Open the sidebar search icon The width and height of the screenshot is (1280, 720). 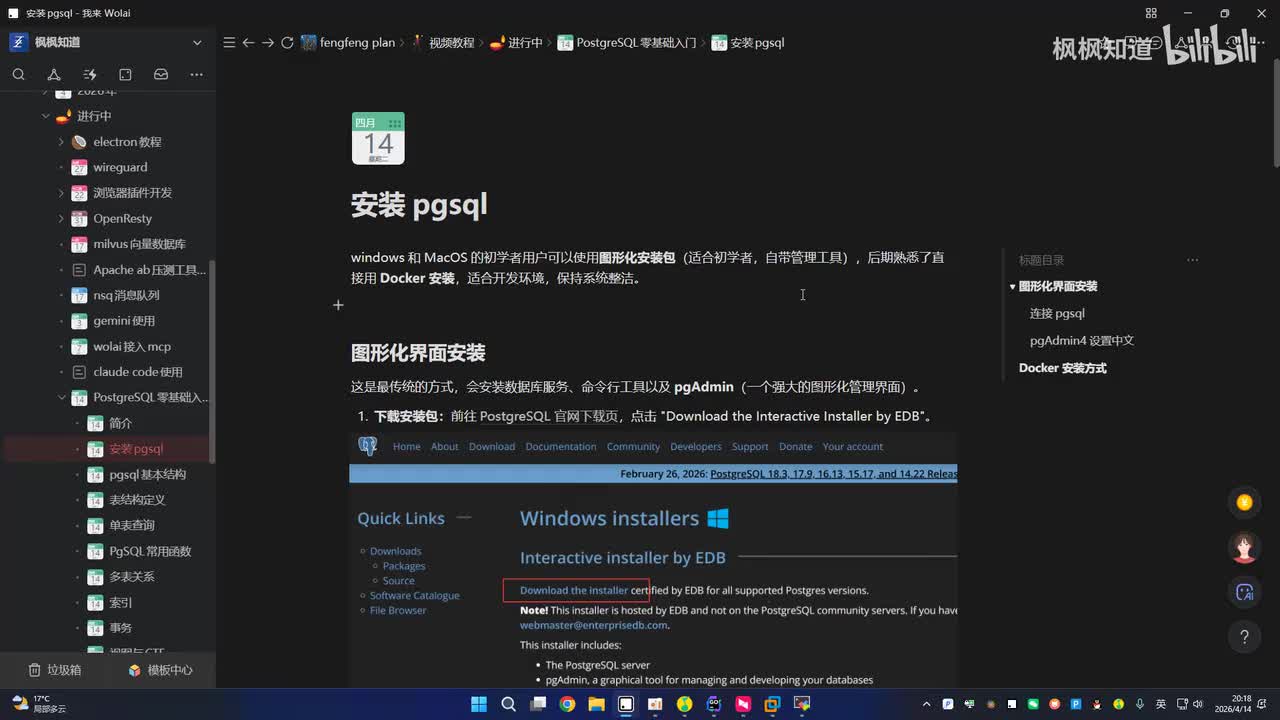point(18,74)
